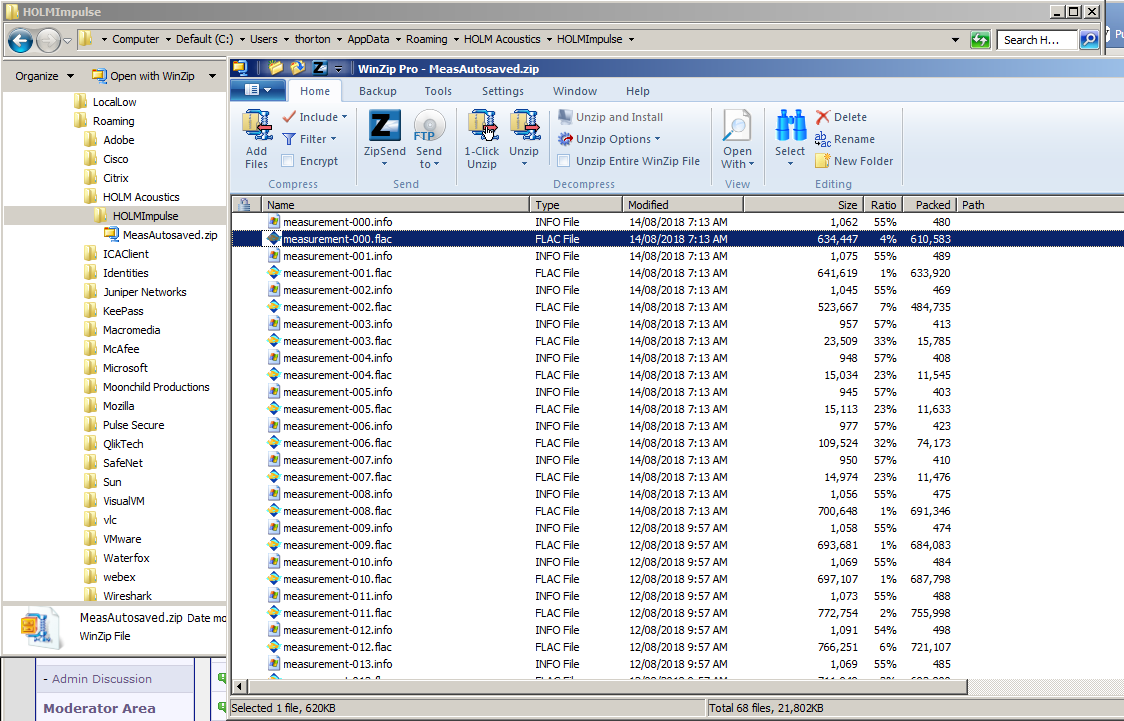The width and height of the screenshot is (1124, 721).
Task: Open the Filter dropdown arrow
Action: coord(333,139)
